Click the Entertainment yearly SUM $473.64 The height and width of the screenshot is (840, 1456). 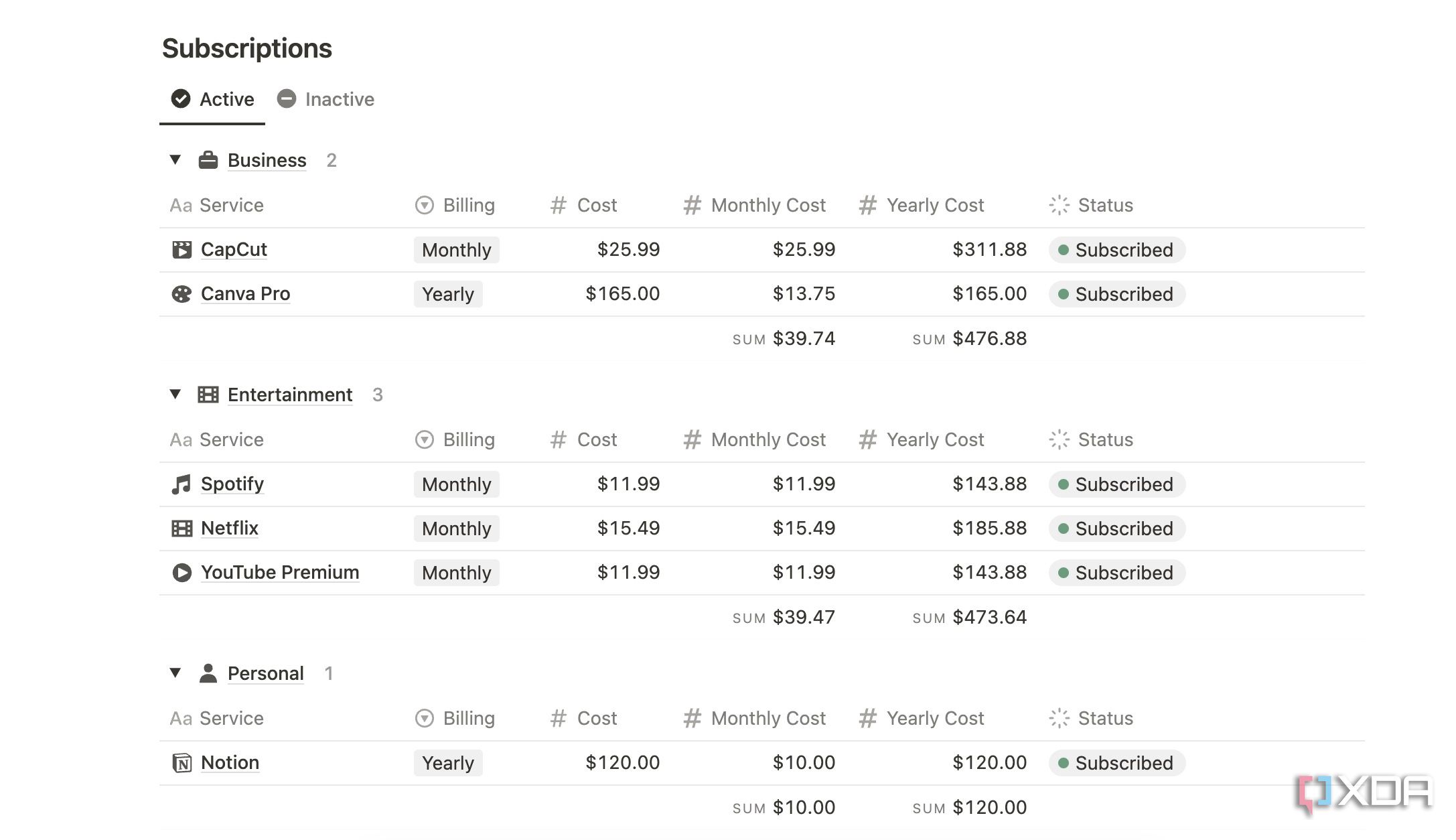click(969, 617)
